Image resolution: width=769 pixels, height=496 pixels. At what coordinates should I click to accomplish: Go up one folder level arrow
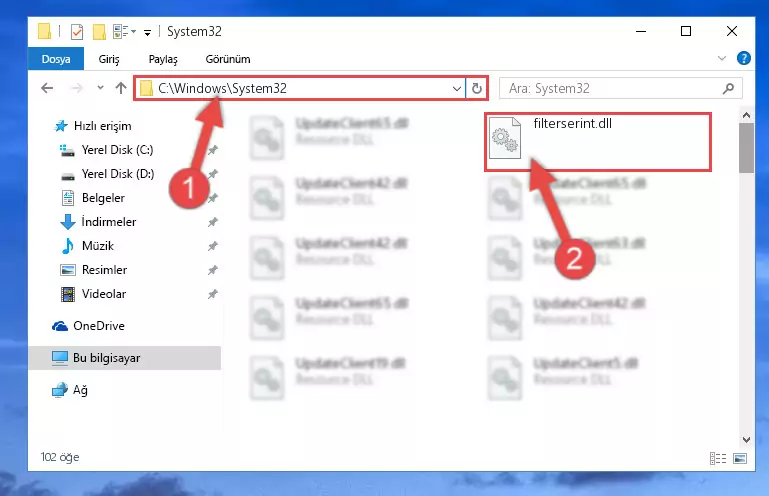pos(121,88)
